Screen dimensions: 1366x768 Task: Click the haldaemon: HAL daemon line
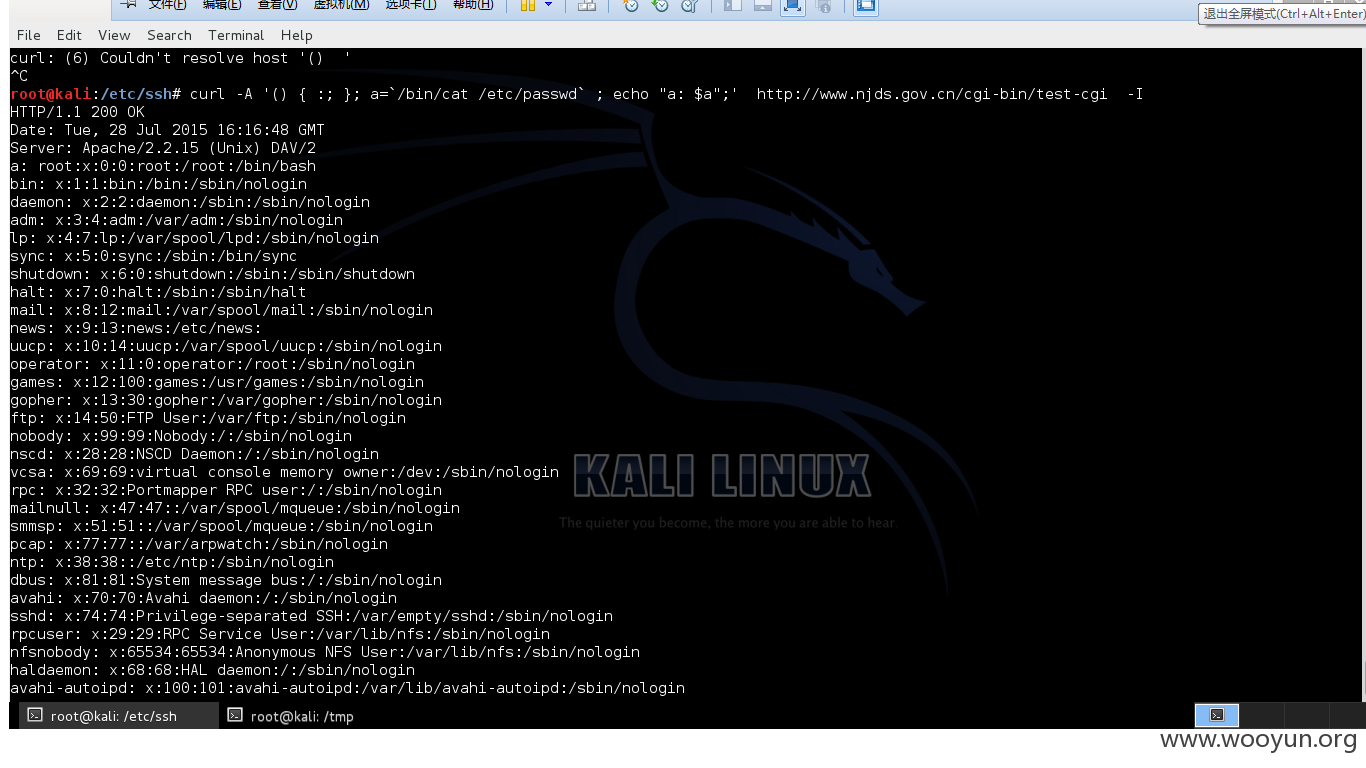[212, 670]
